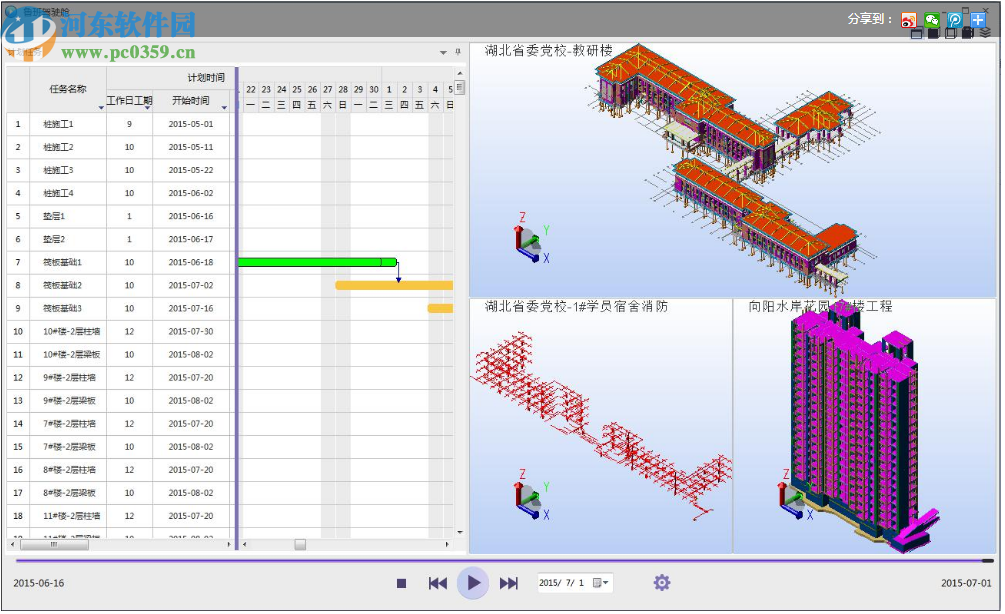The height and width of the screenshot is (614, 1005).
Task: Skip forward to simulation end
Action: pyautogui.click(x=509, y=583)
